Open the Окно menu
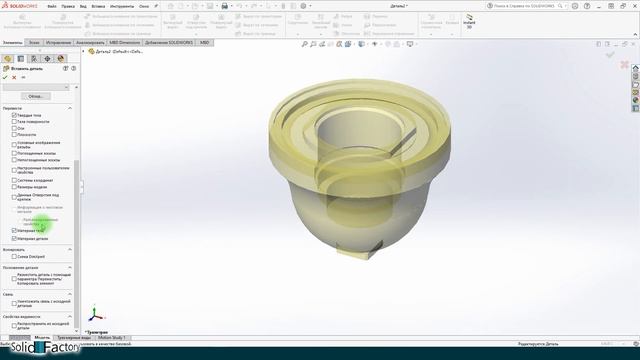Viewport: 640px width, 360px height. tap(144, 7)
